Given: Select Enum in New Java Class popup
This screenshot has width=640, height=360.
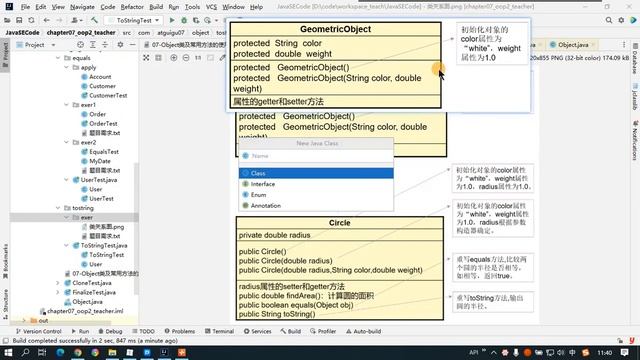Looking at the screenshot, I should pos(316,195).
